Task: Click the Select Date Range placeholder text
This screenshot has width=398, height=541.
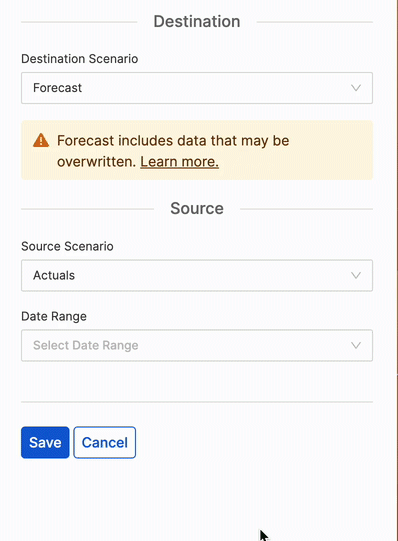Action: tap(86, 345)
